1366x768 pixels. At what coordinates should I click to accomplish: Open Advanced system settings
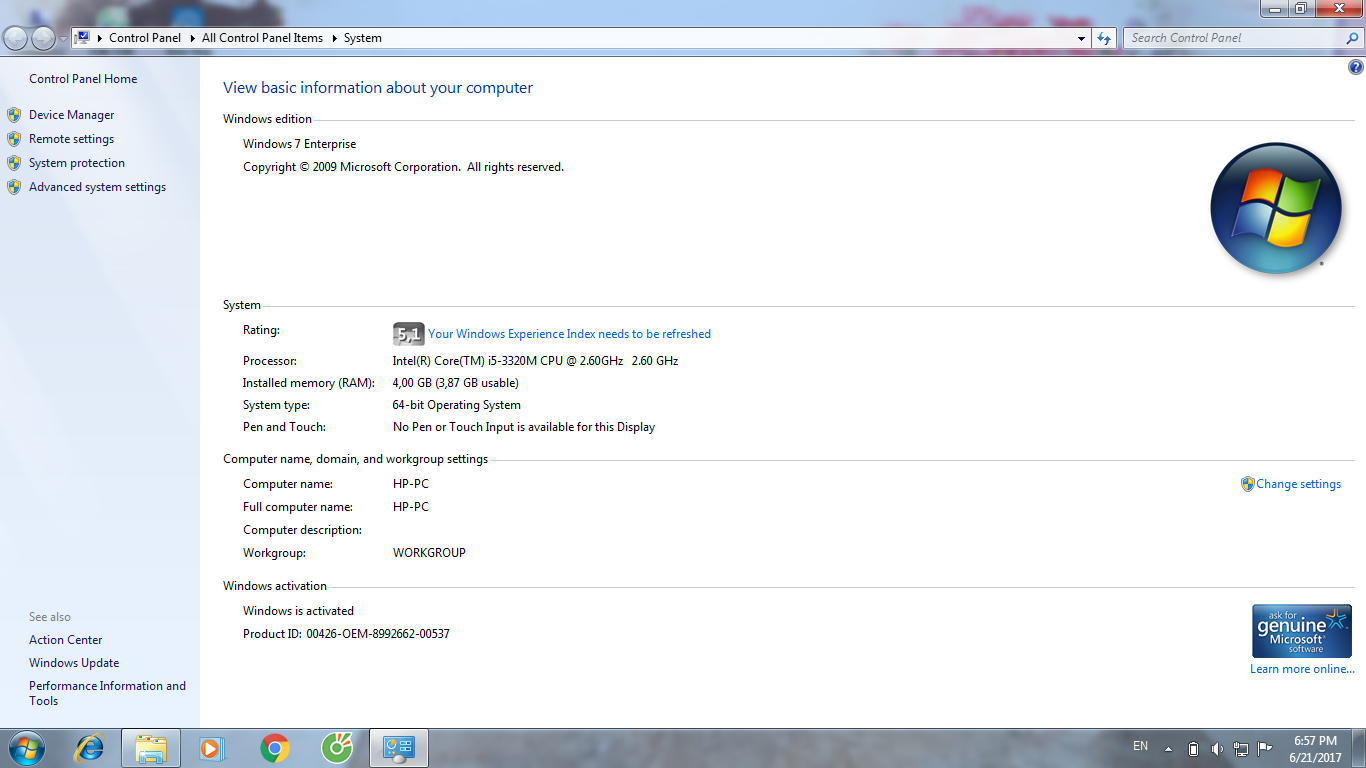97,187
